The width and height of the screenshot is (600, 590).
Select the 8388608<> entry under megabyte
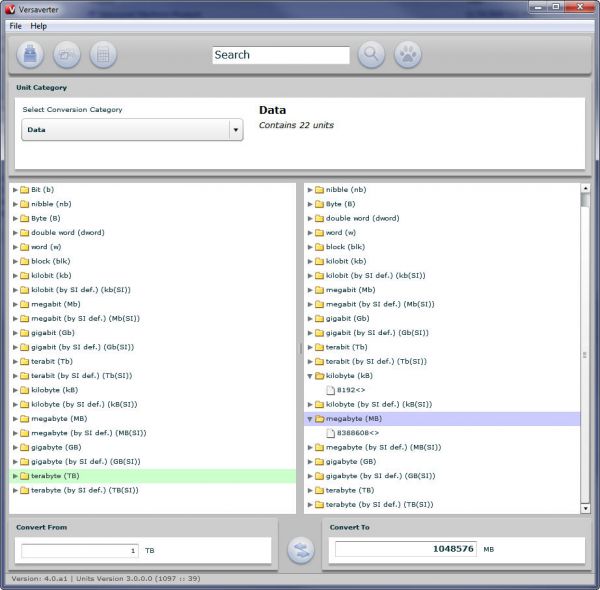click(x=358, y=433)
